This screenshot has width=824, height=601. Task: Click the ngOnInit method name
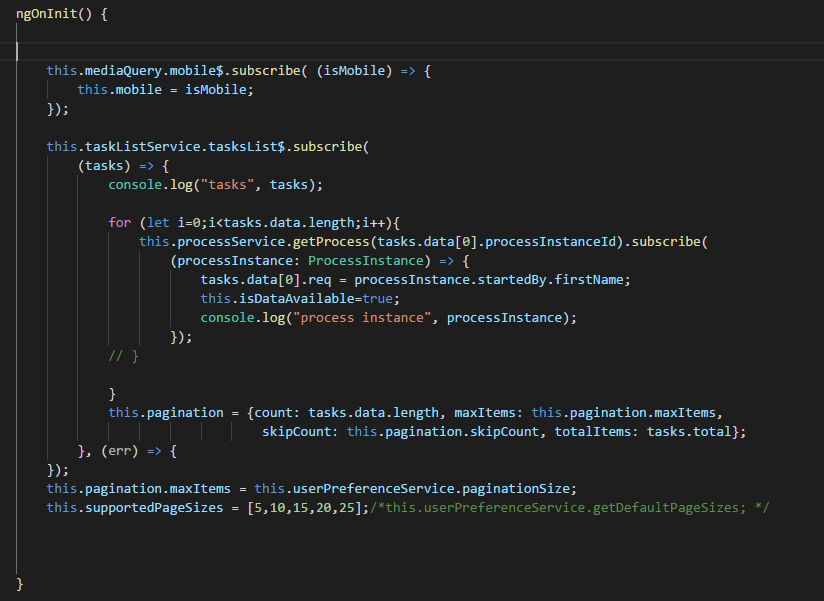click(x=47, y=14)
